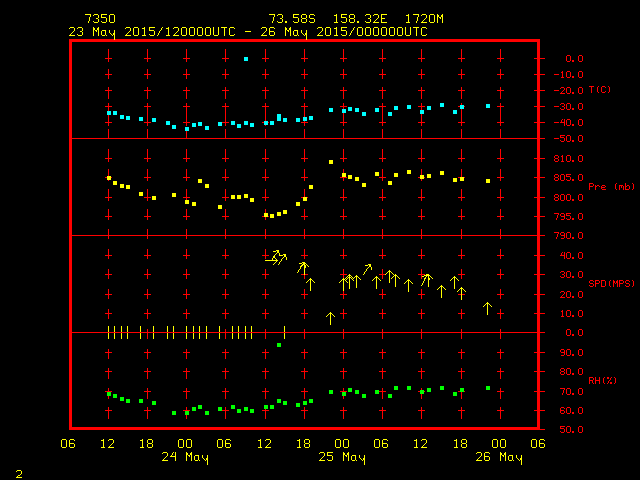The height and width of the screenshot is (480, 640).
Task: Click the 73.58S latitude value
Action: (x=290, y=19)
